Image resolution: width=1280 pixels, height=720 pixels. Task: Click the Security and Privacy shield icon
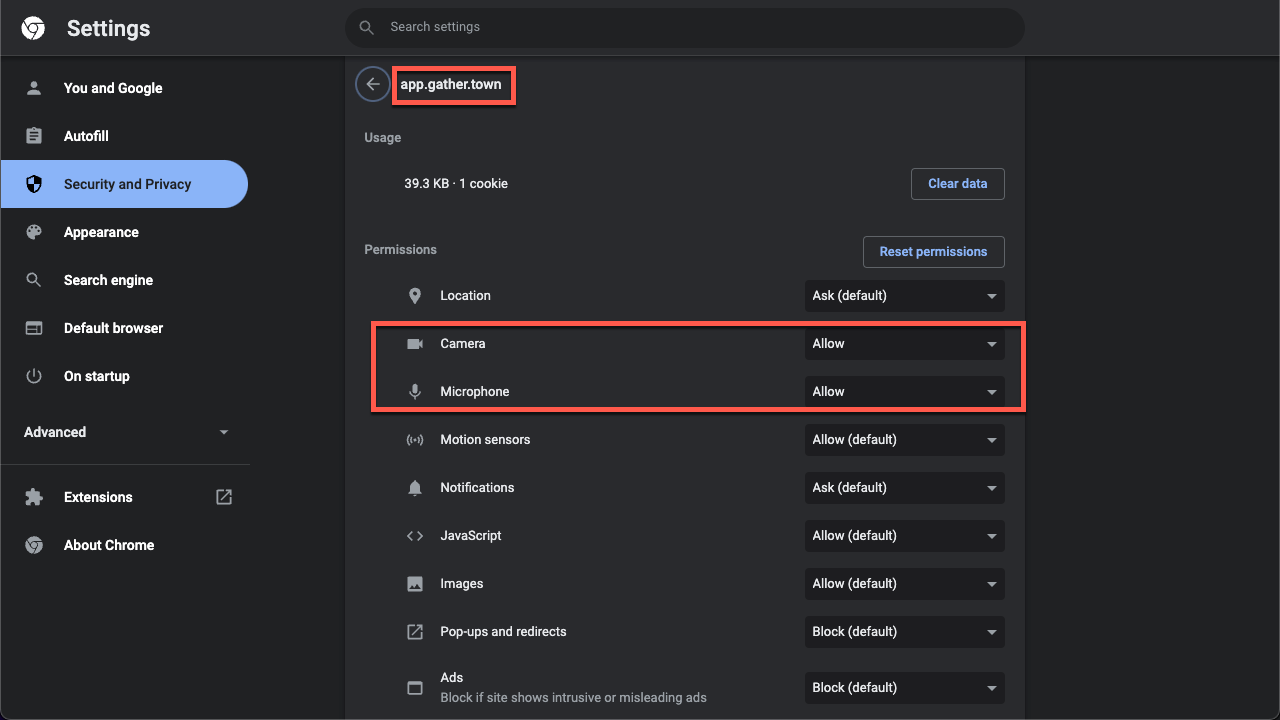click(x=34, y=184)
